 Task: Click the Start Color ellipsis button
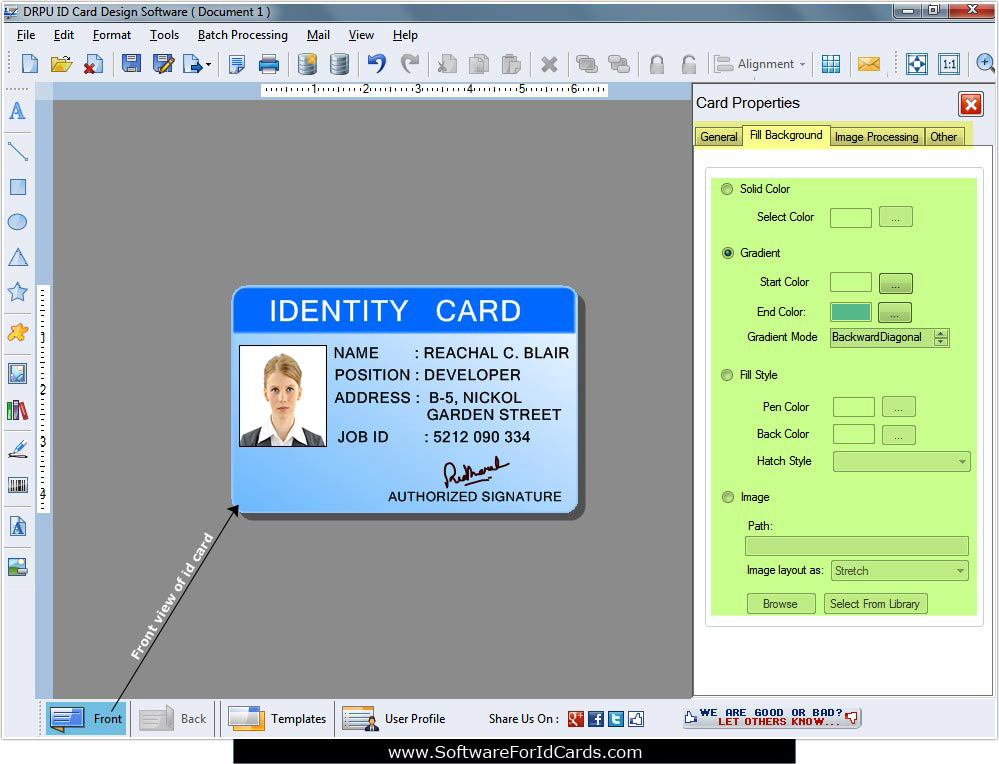895,284
